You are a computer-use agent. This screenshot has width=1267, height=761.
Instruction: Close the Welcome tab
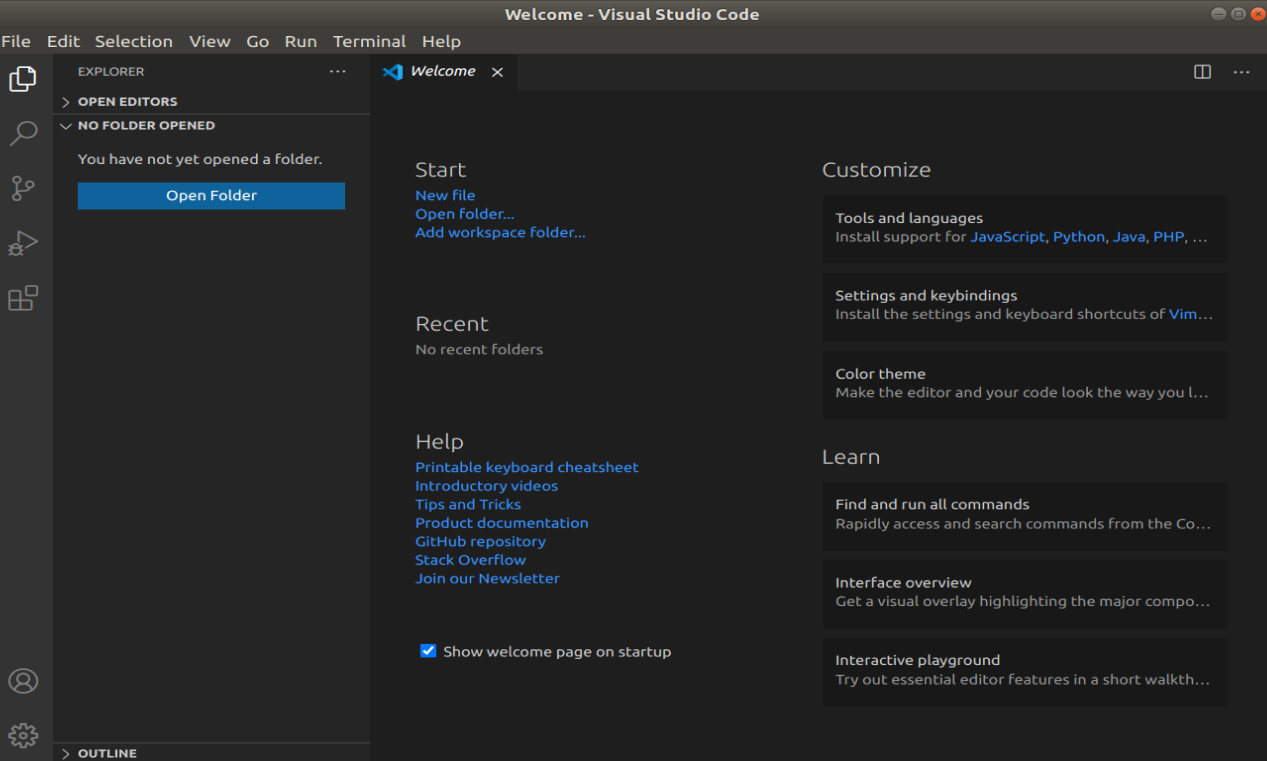tap(497, 71)
